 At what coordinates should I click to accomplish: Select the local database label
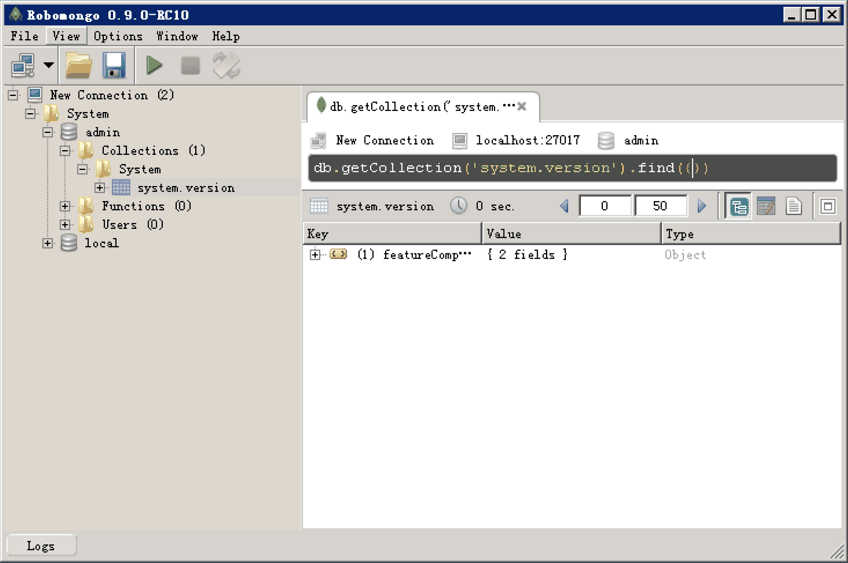[x=102, y=243]
